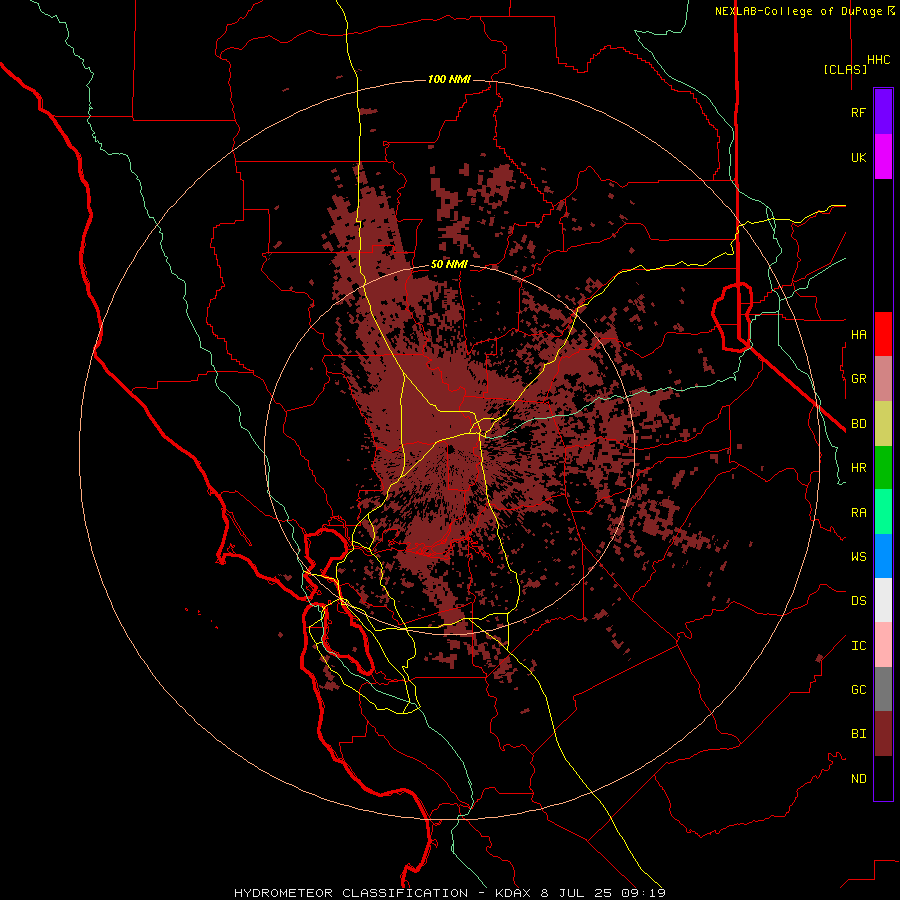
Task: Click the Hydrometeor Classification title caption
Action: pos(450,893)
